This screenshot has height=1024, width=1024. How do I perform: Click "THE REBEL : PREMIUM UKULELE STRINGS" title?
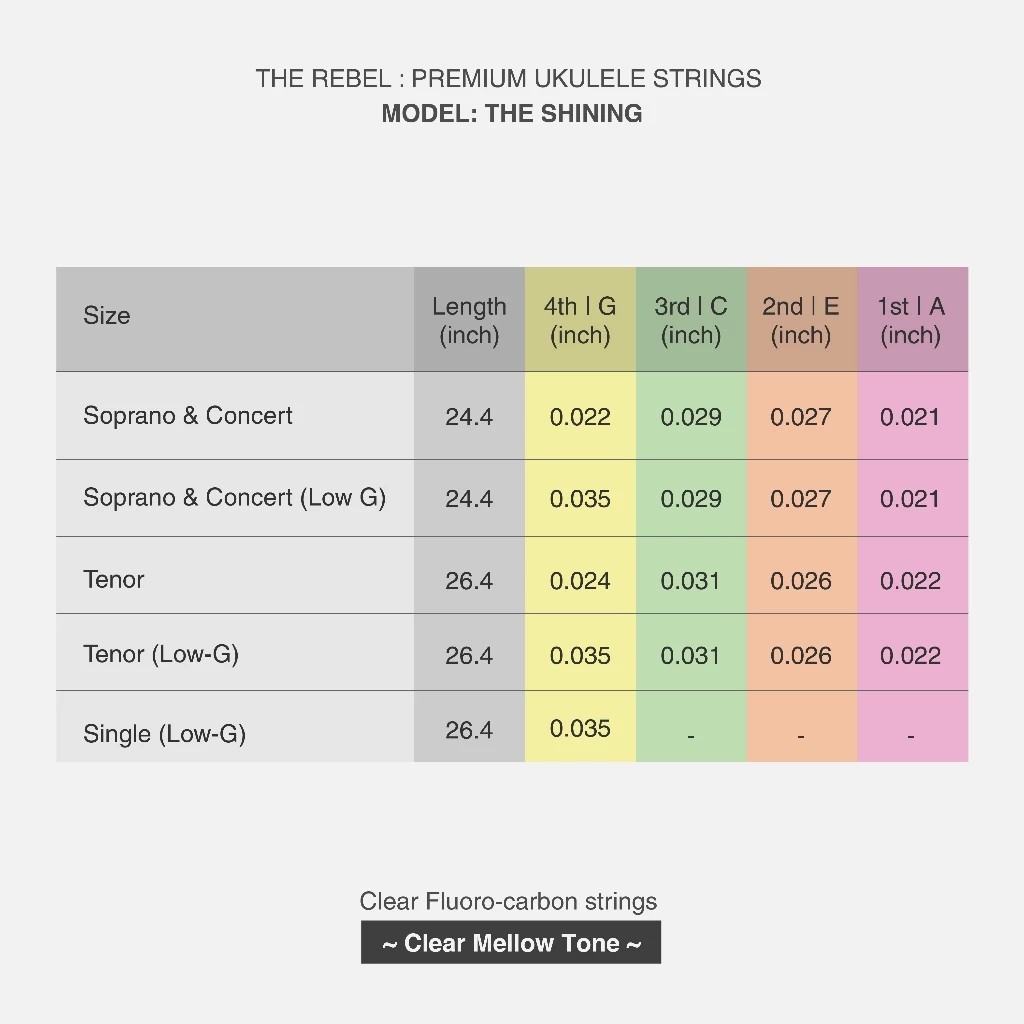[508, 79]
